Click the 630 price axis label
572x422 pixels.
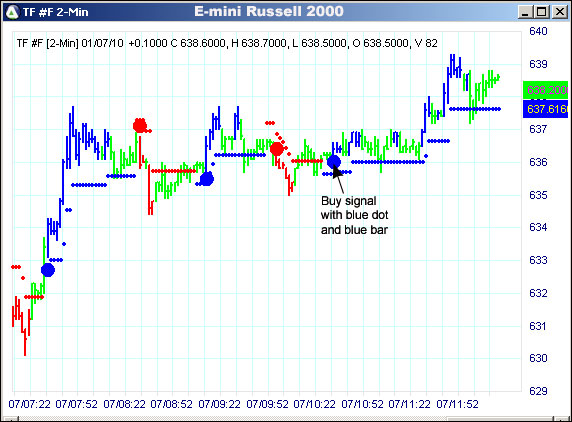538,358
